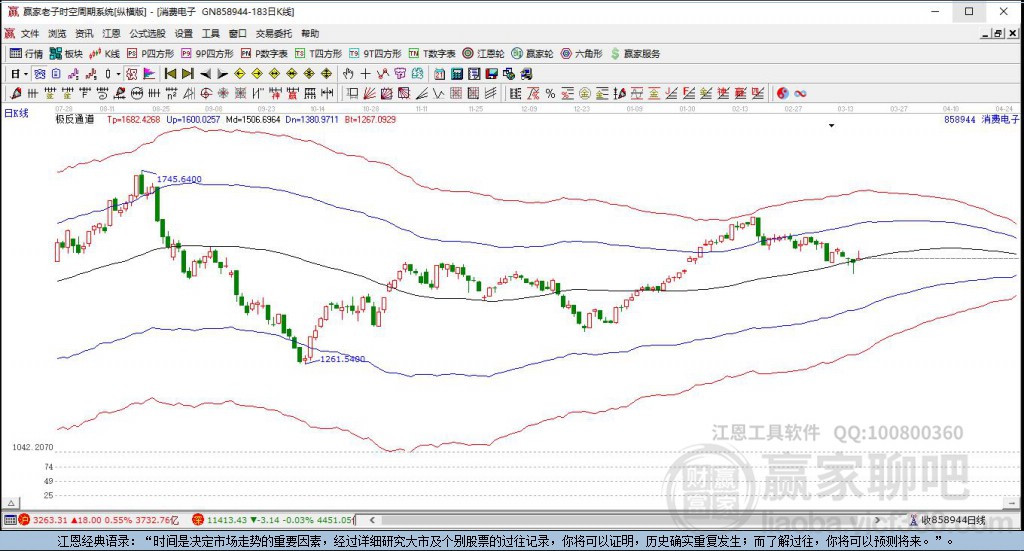Open the 9P四方形 tool
This screenshot has height=551, width=1024.
coord(207,54)
